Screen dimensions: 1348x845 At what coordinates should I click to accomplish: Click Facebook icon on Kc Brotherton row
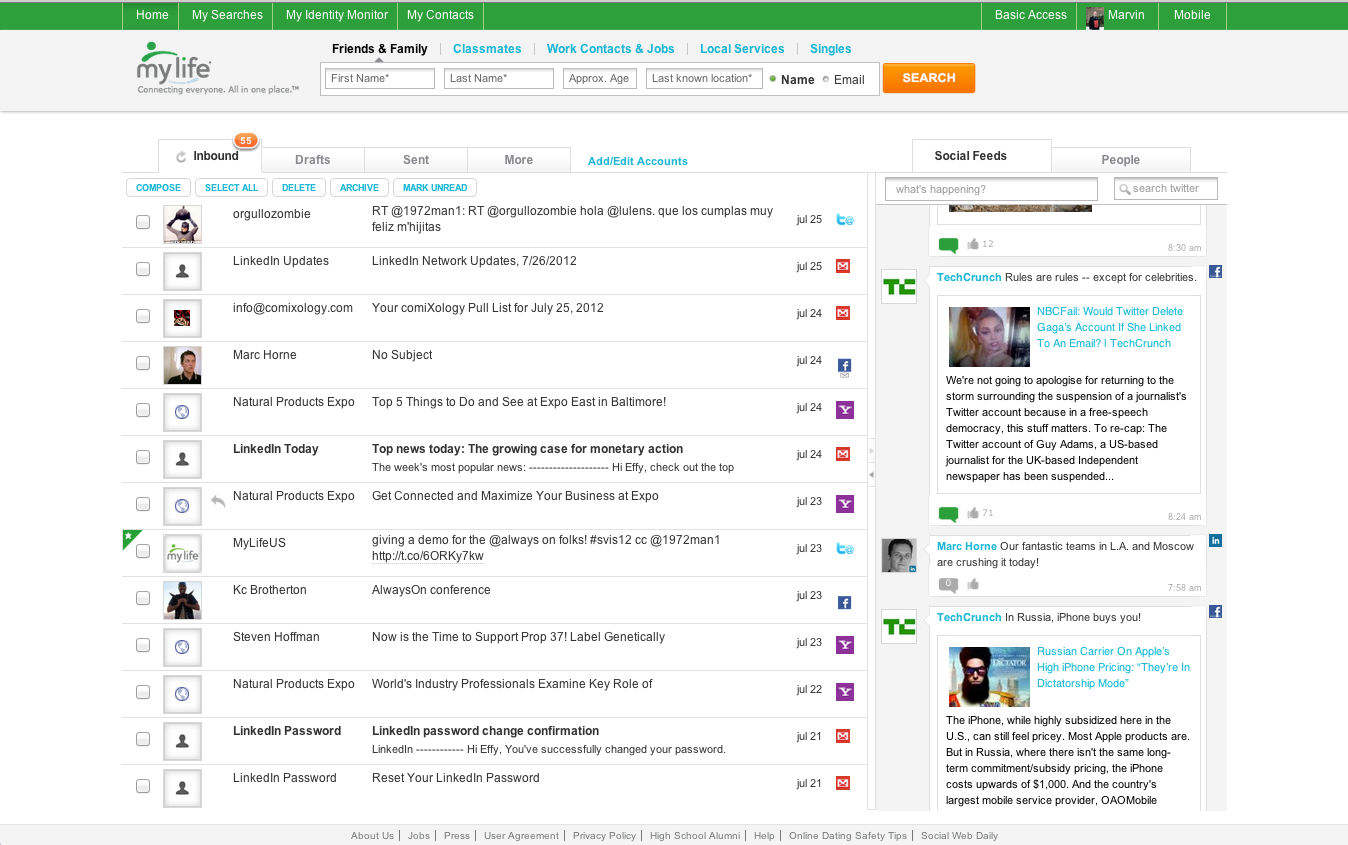pos(844,603)
